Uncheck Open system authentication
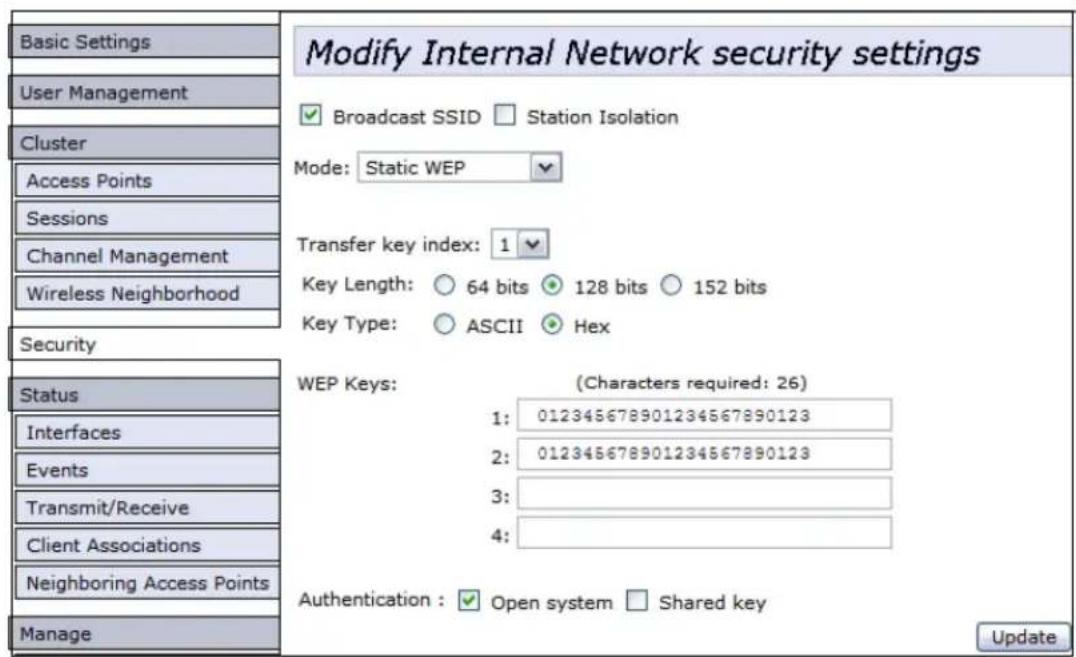This screenshot has height=657, width=1076. pyautogui.click(x=469, y=601)
